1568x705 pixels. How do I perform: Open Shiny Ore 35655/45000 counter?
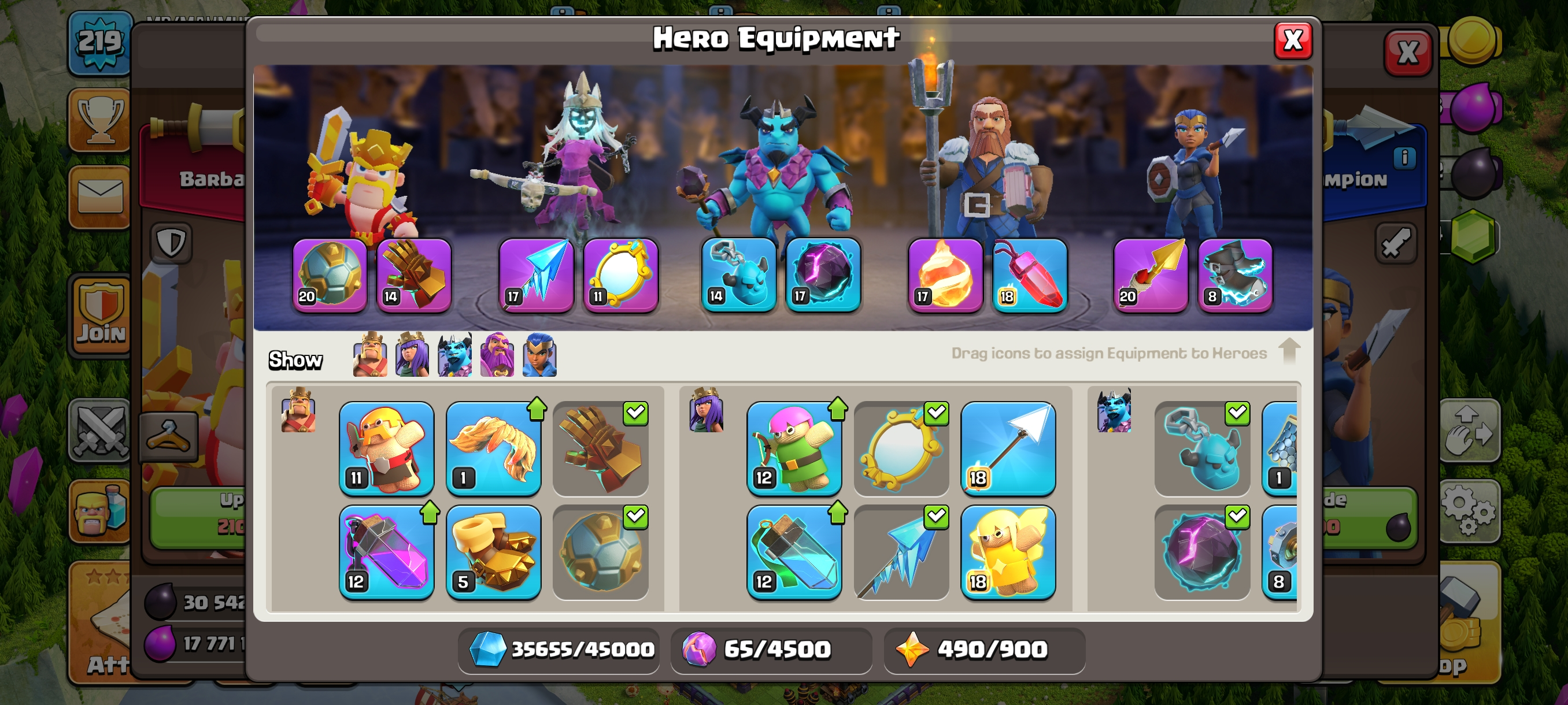[x=559, y=649]
